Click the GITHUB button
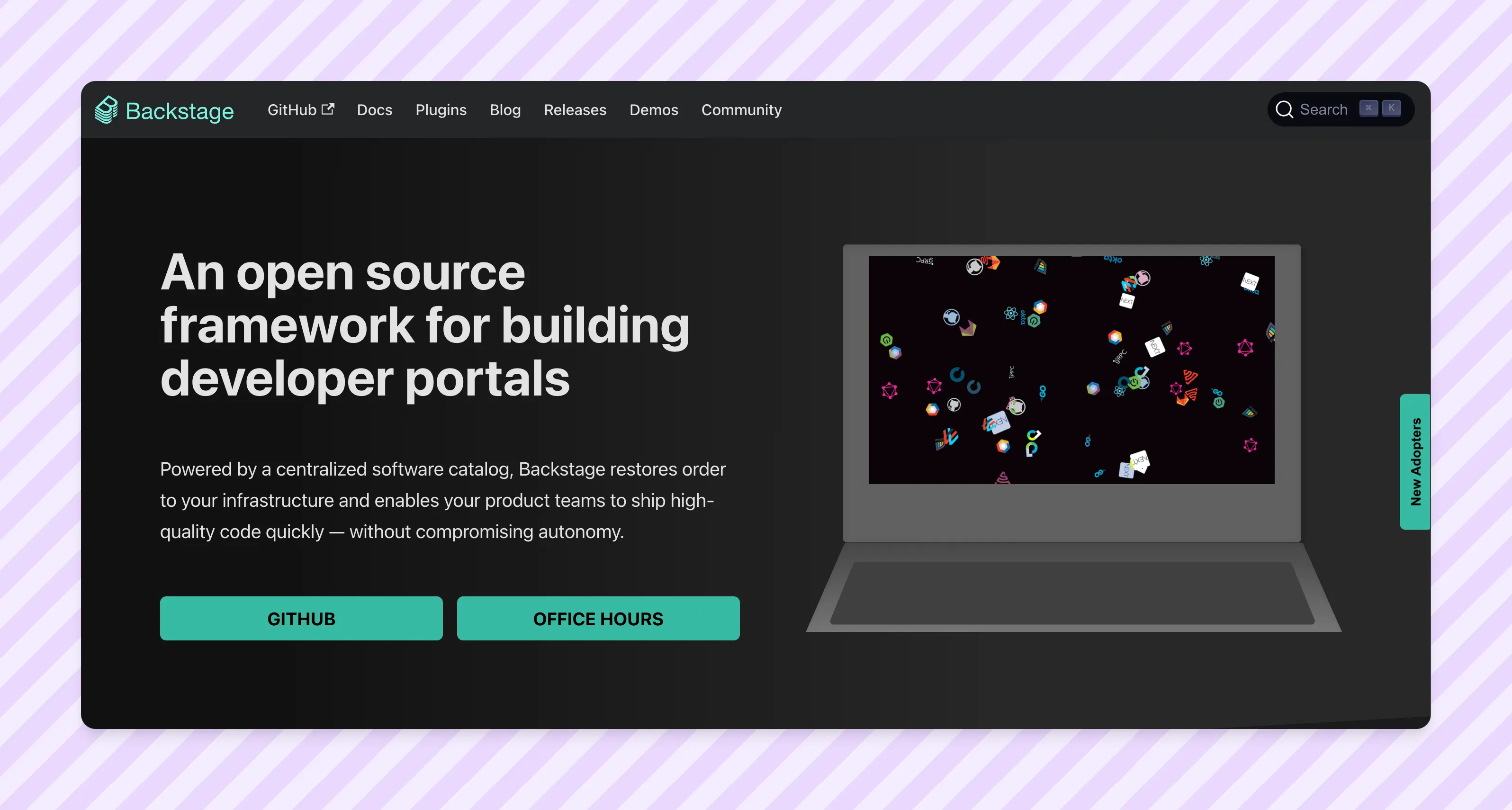The width and height of the screenshot is (1512, 810). (x=301, y=618)
